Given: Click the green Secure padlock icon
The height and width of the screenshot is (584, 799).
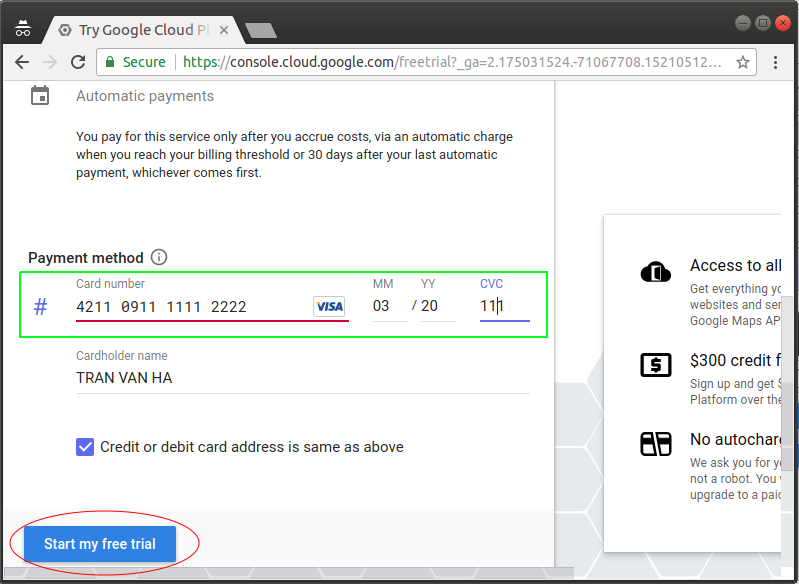Looking at the screenshot, I should 110,62.
